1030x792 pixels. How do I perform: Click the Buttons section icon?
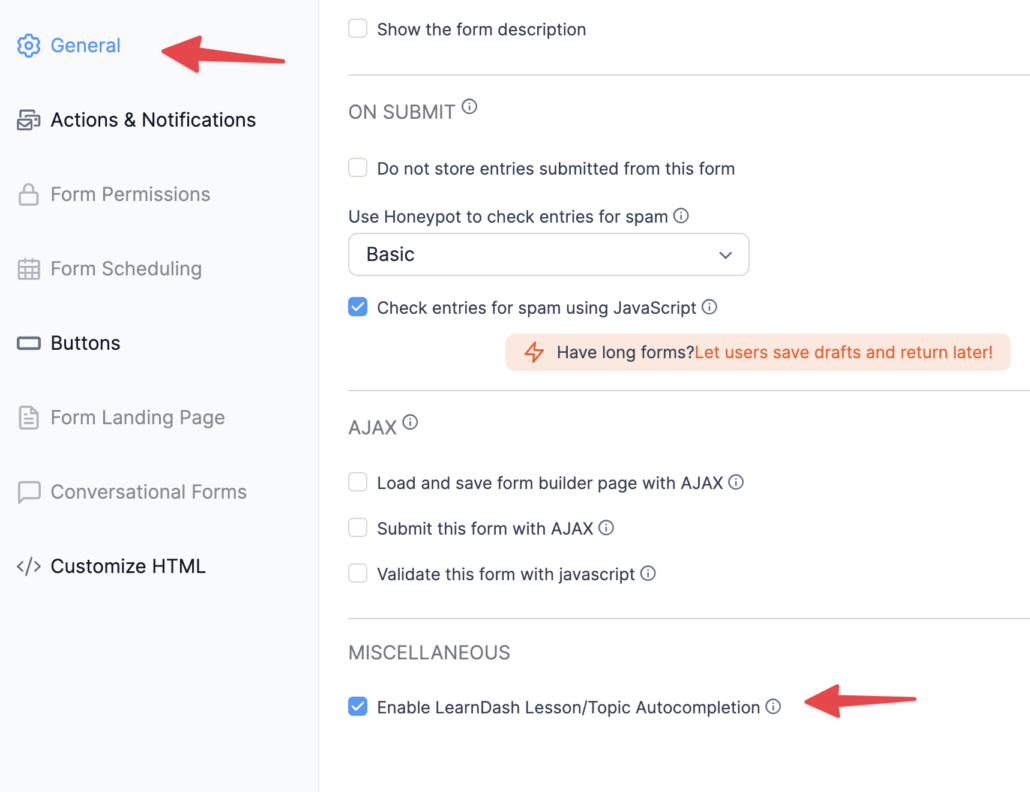click(29, 342)
